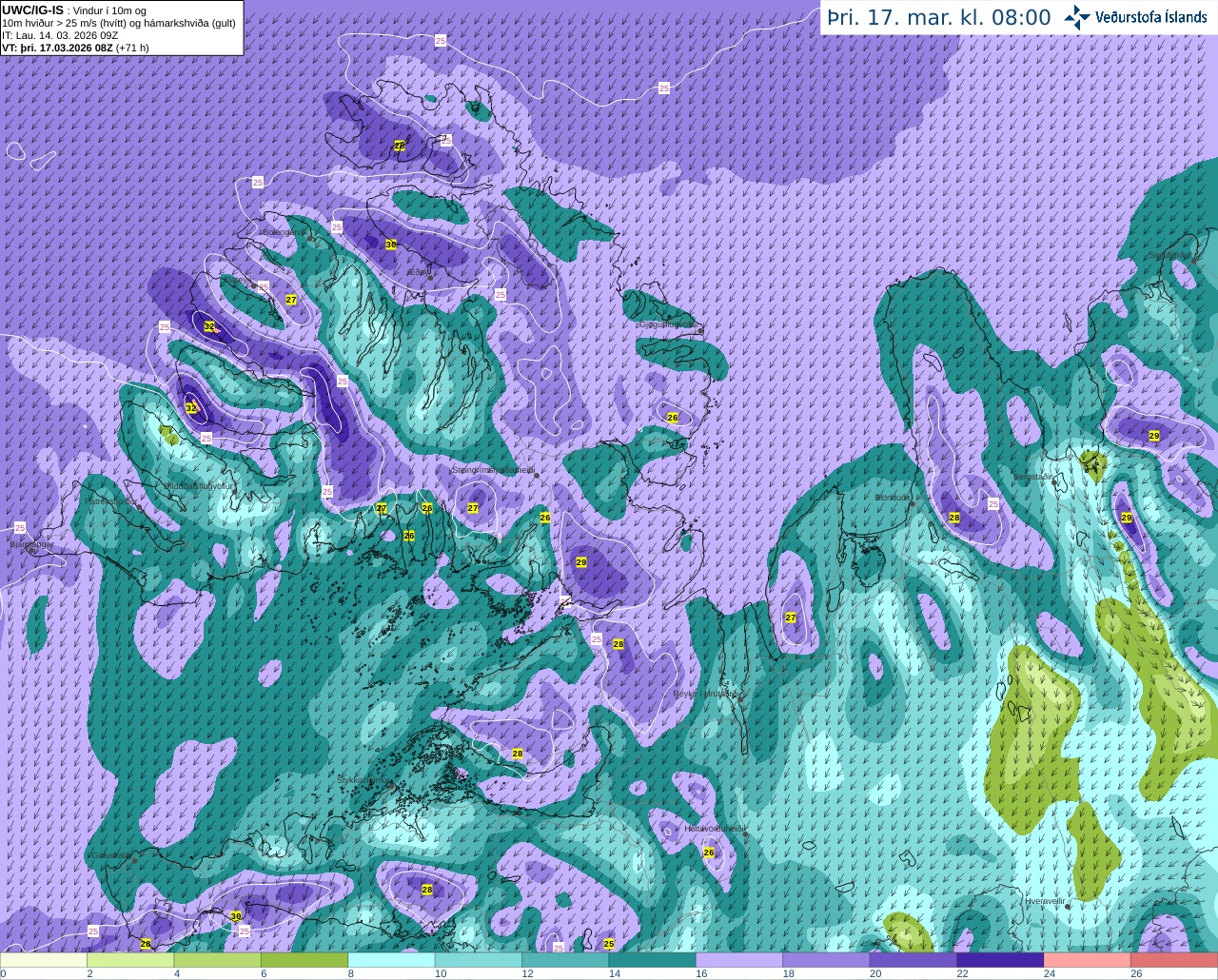Click the legend tick number '8'
The image size is (1218, 980).
click(x=351, y=974)
